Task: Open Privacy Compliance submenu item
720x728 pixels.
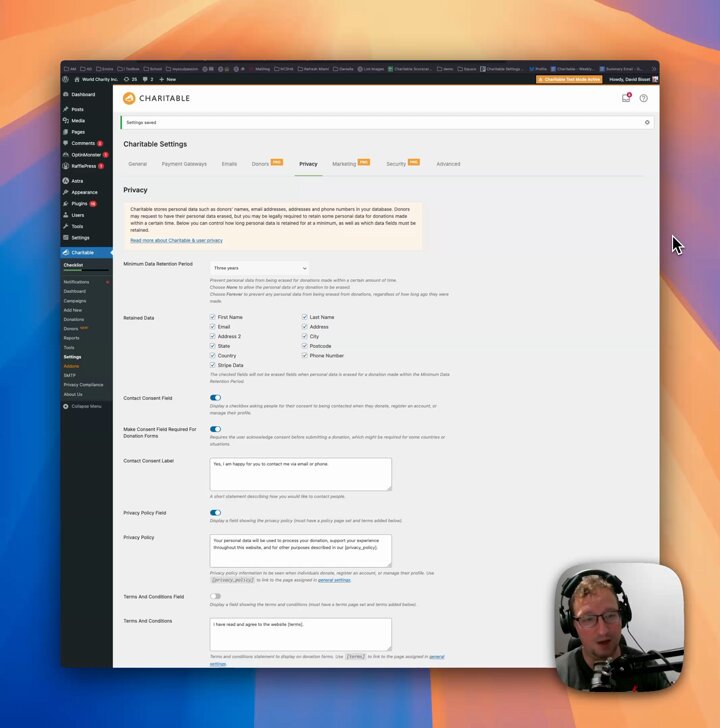Action: click(84, 385)
